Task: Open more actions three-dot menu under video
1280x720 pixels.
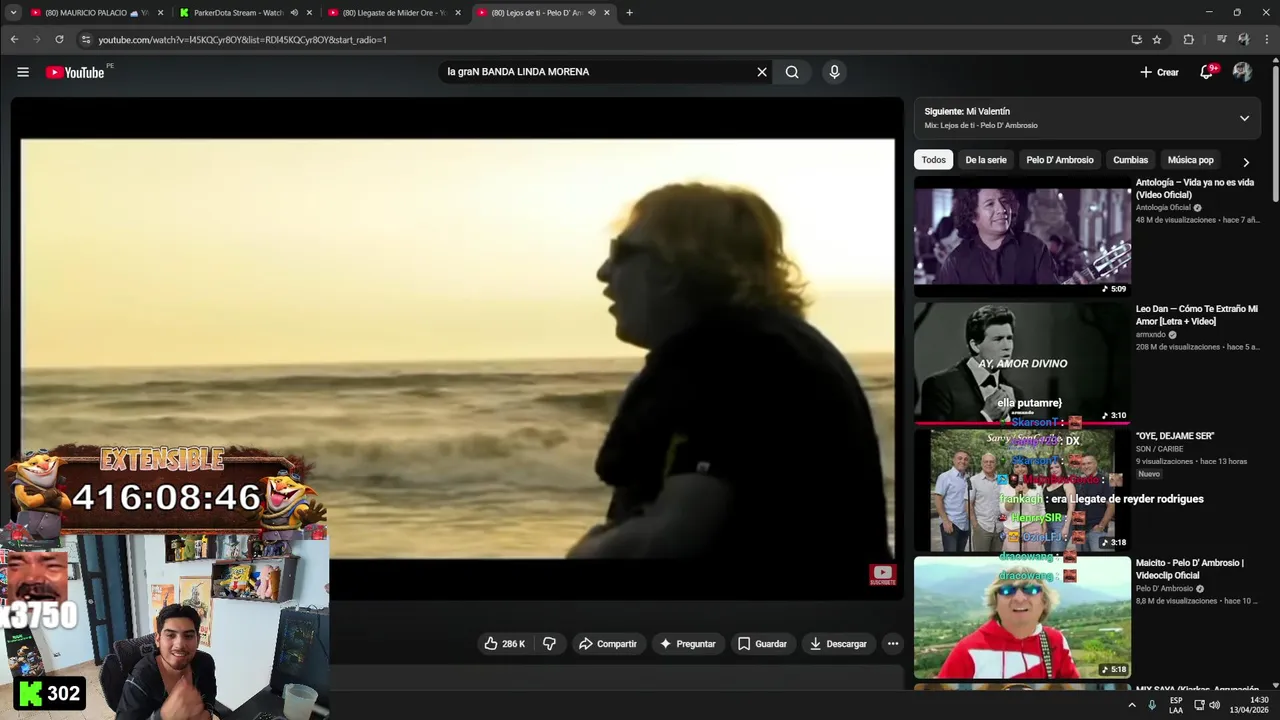Action: [893, 644]
